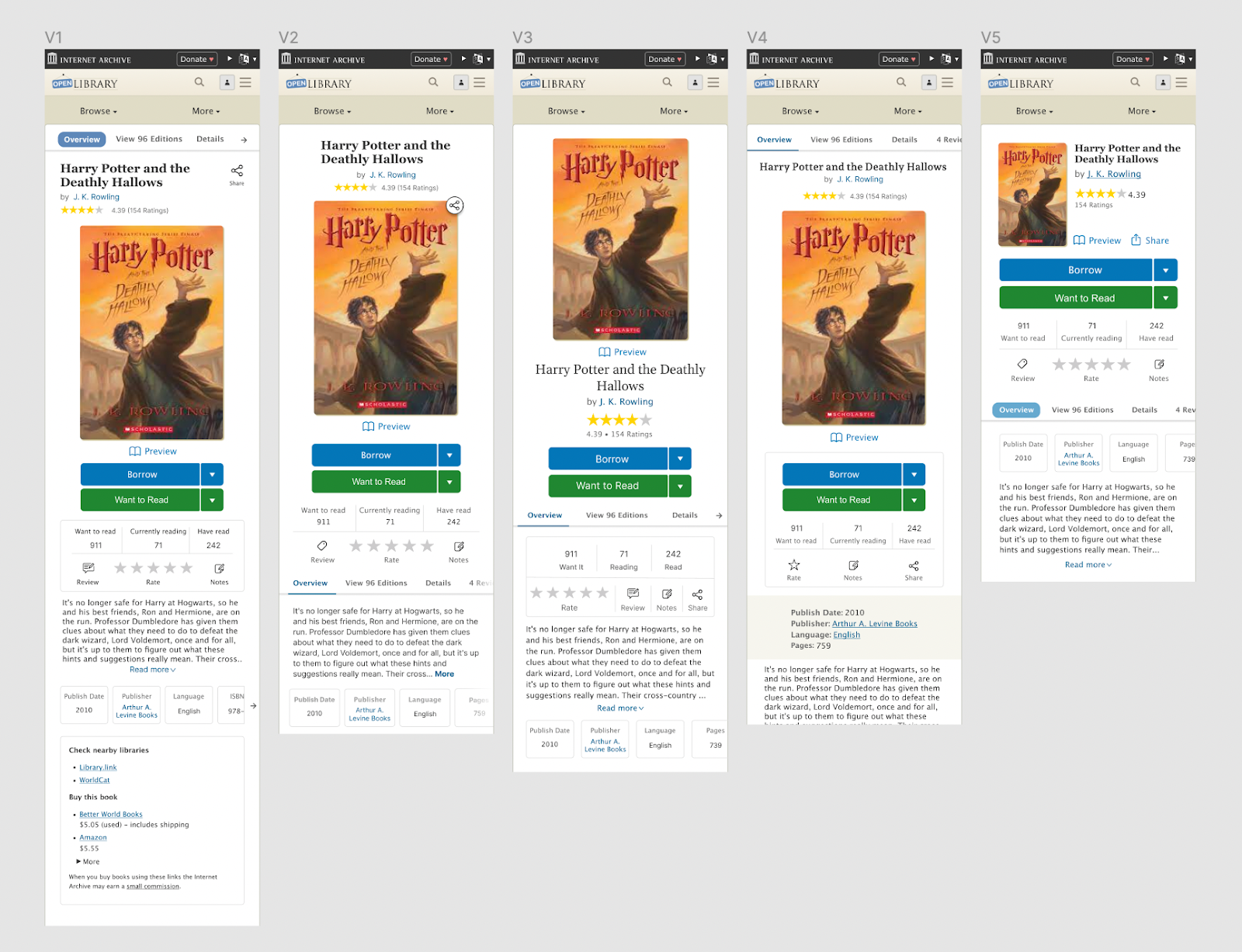
Task: Open the Library.link link in V1
Action: [98, 767]
